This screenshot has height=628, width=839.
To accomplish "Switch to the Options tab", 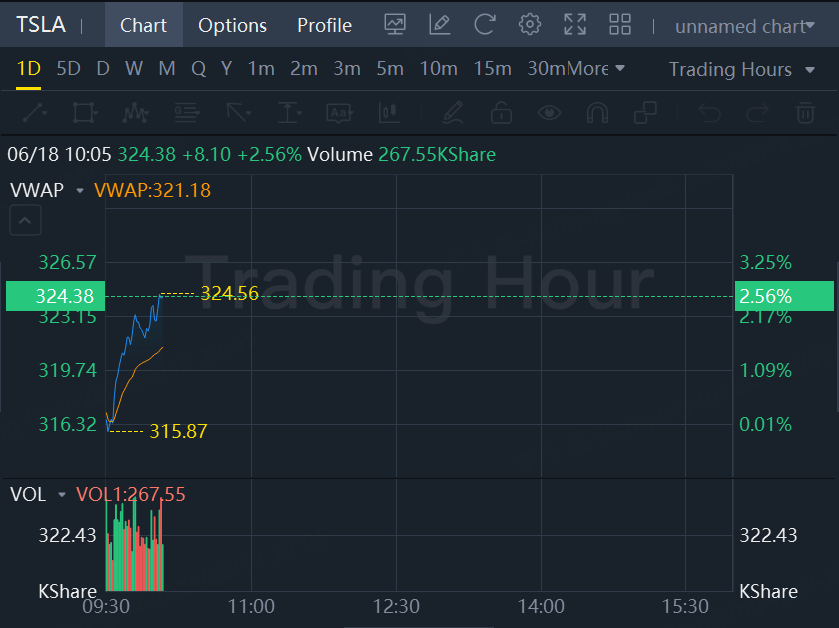I will [x=232, y=25].
